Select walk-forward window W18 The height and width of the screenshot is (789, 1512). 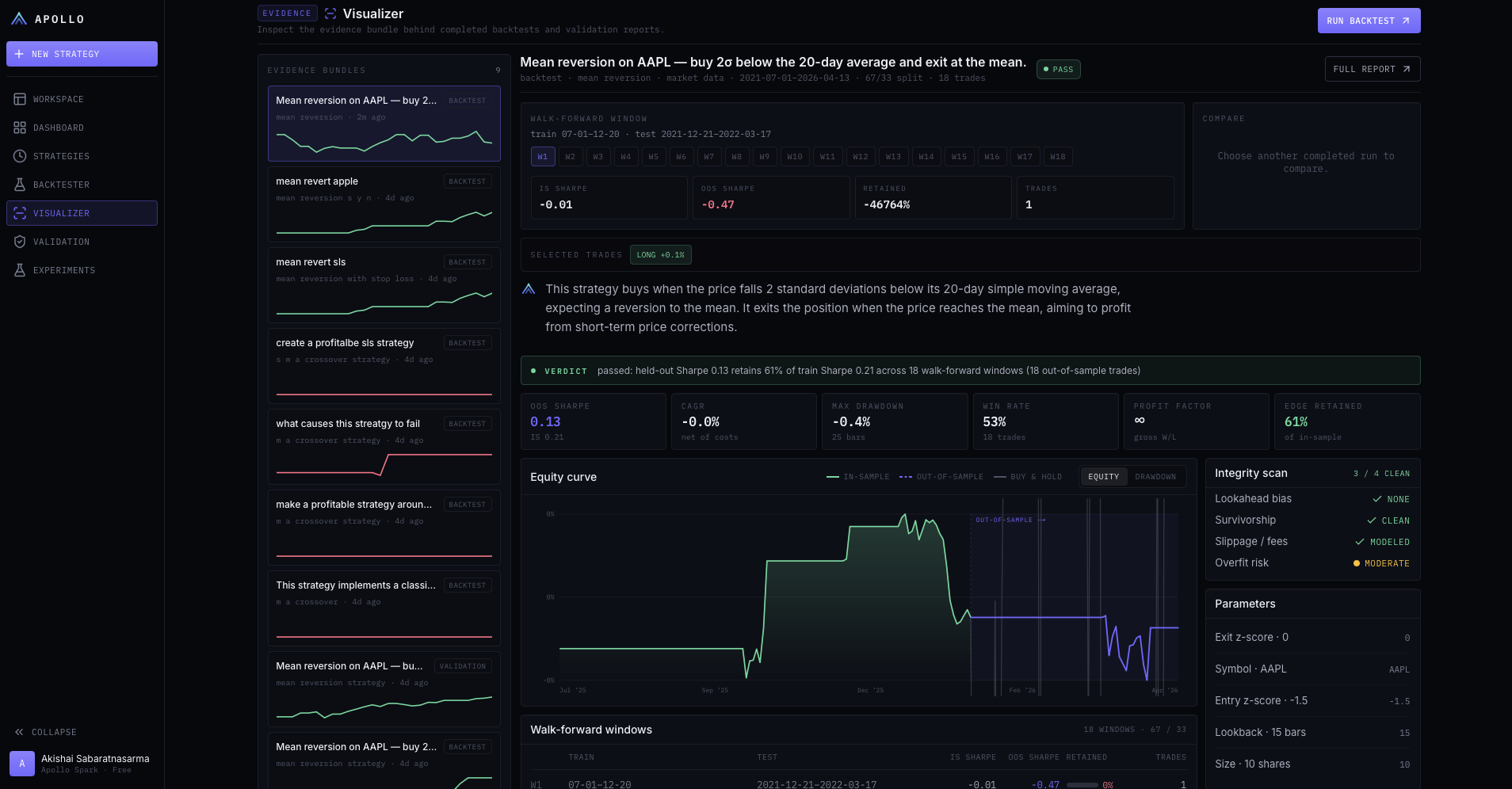coord(1058,157)
